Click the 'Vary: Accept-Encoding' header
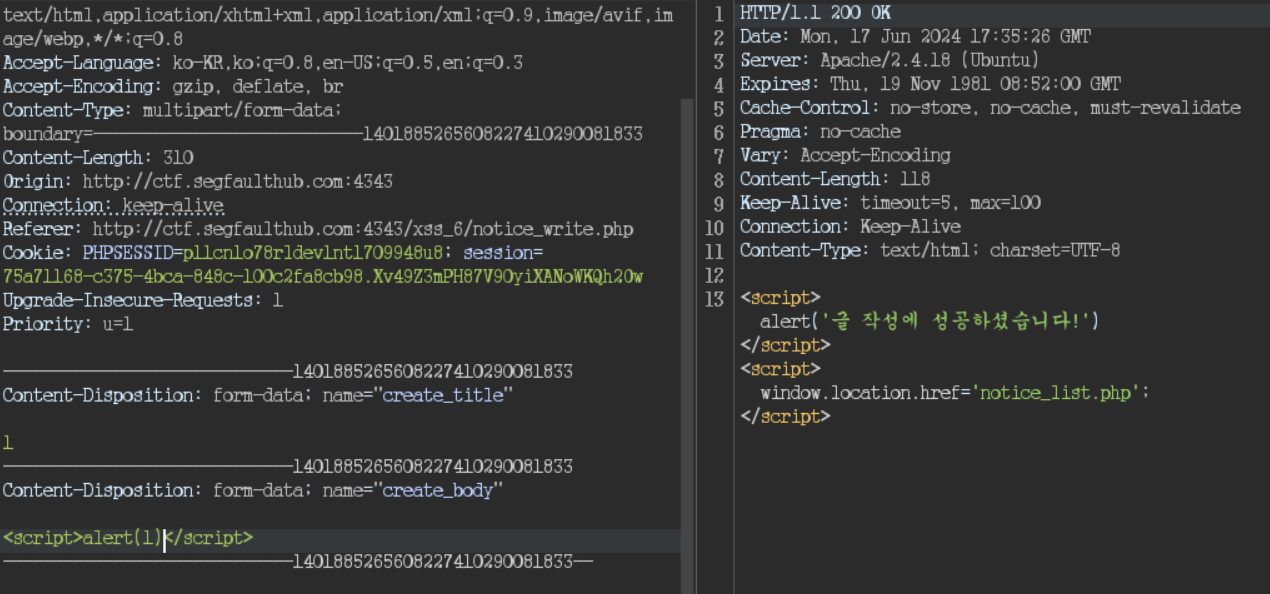The image size is (1270, 594). (845, 156)
